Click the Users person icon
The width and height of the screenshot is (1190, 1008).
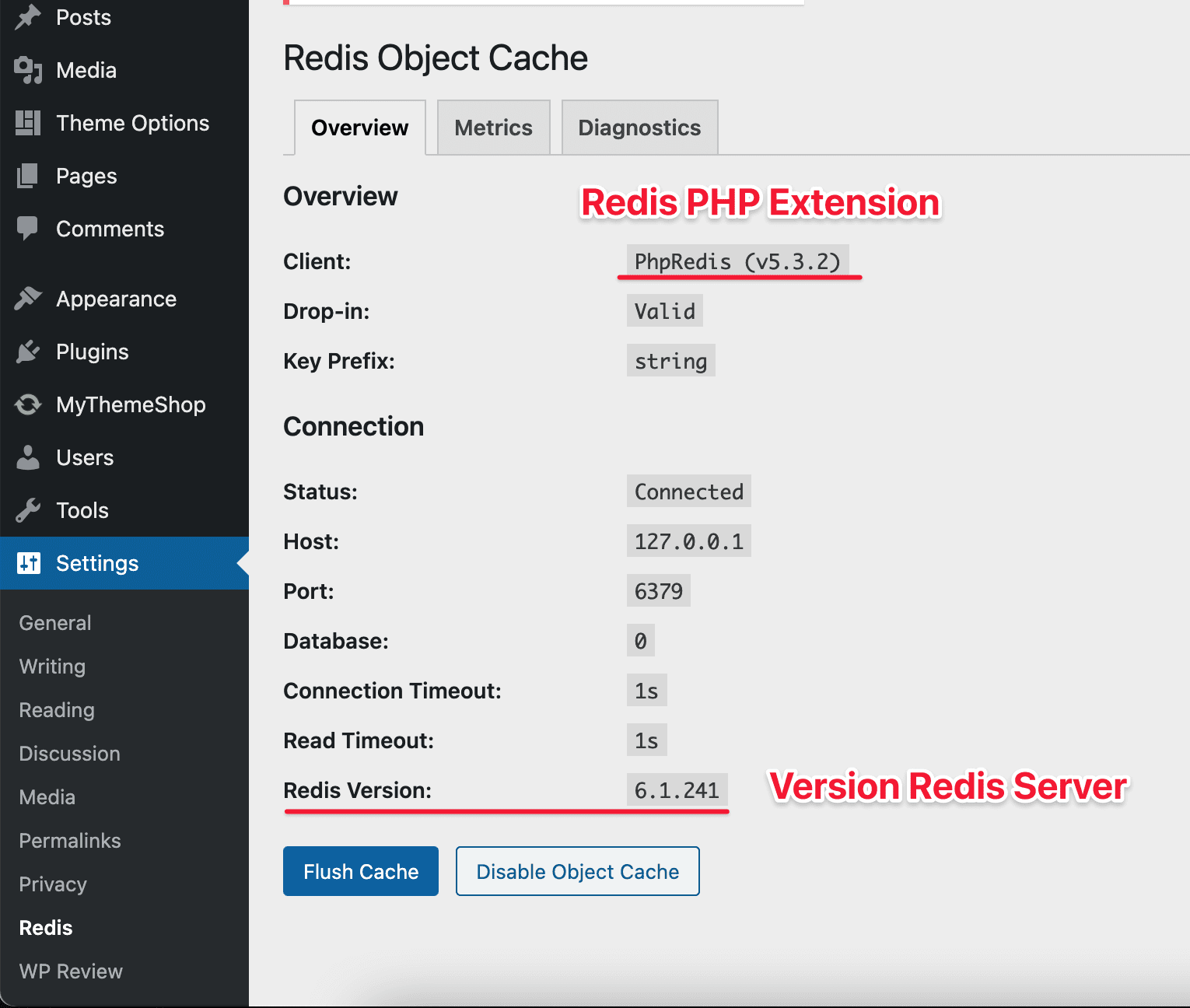coord(28,457)
